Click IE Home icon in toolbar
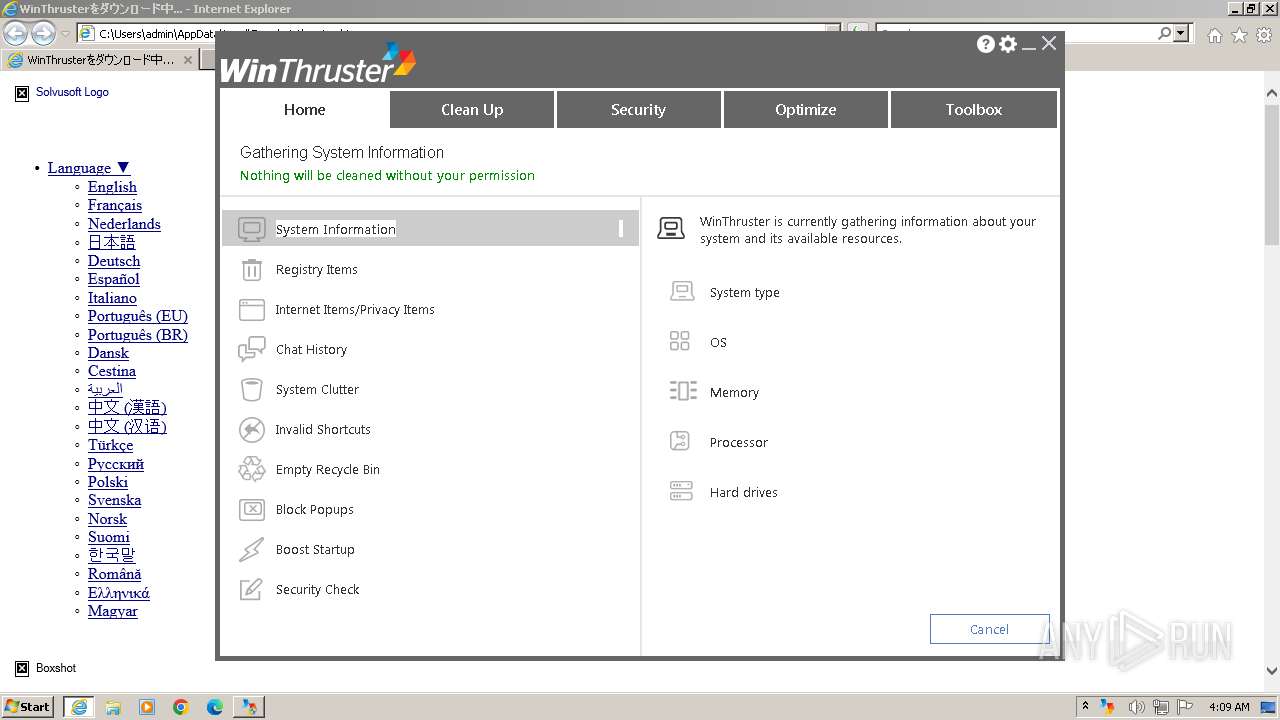The image size is (1280, 720). click(1214, 35)
